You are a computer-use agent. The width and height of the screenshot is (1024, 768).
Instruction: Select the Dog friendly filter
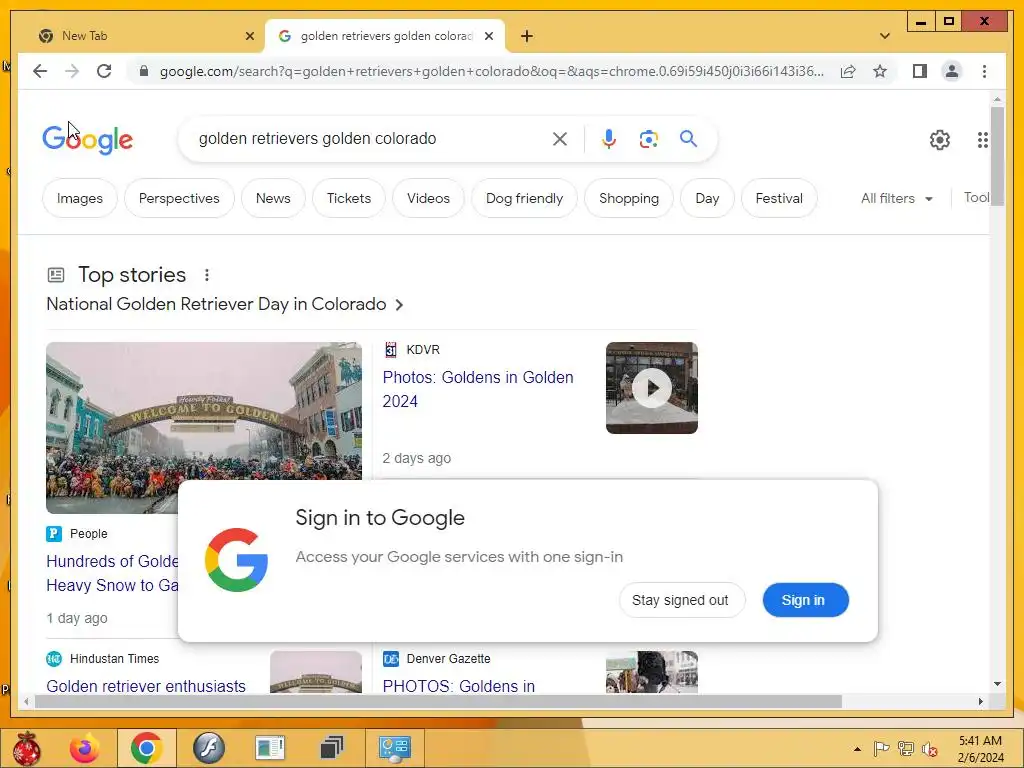(x=524, y=199)
